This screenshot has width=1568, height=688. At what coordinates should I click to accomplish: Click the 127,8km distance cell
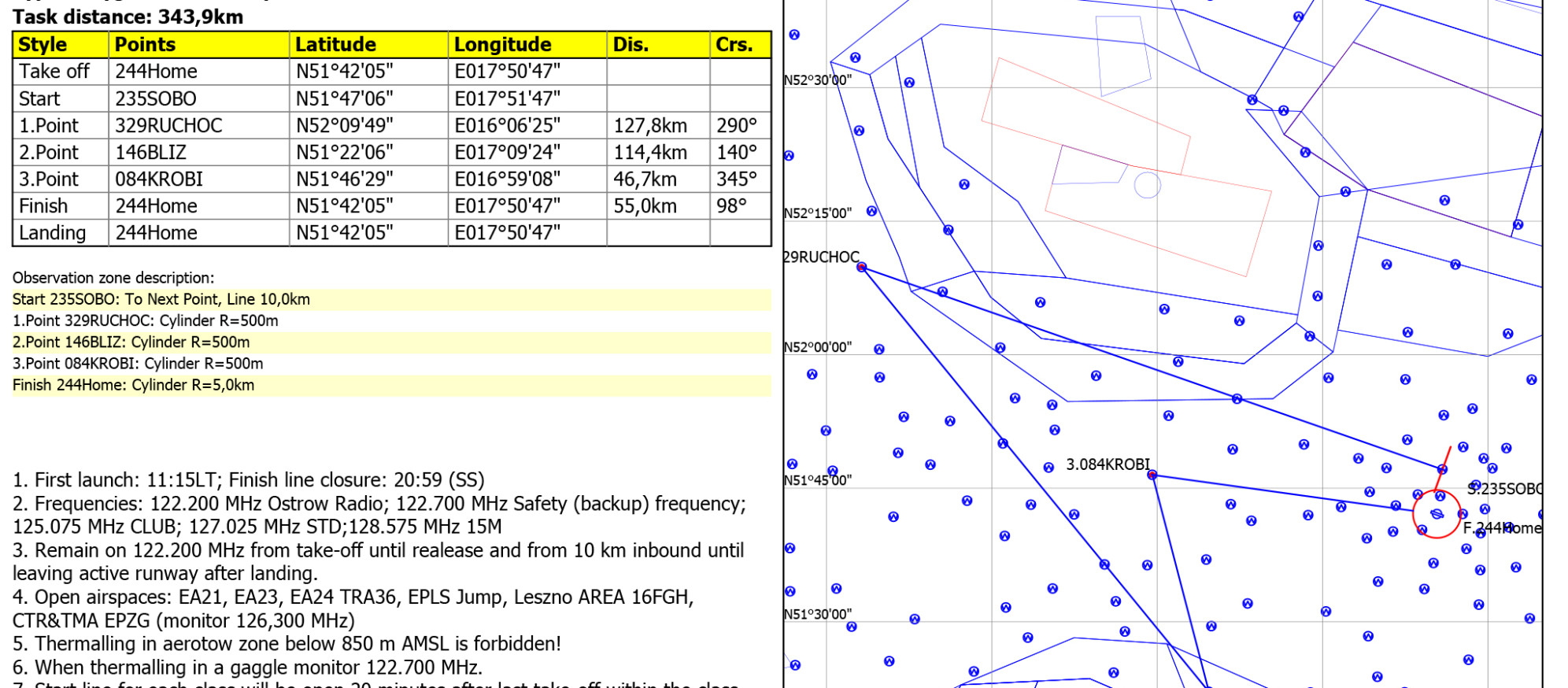click(650, 126)
